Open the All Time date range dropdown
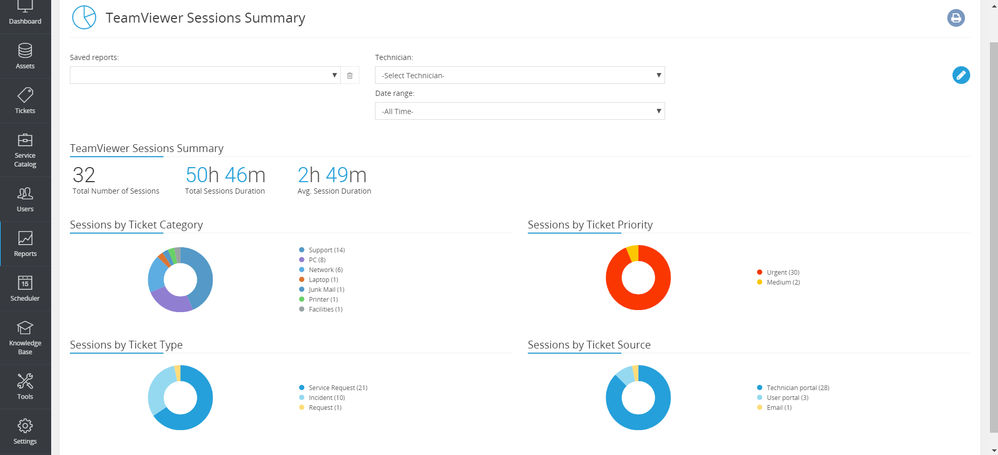This screenshot has height=455, width=998. (x=520, y=111)
